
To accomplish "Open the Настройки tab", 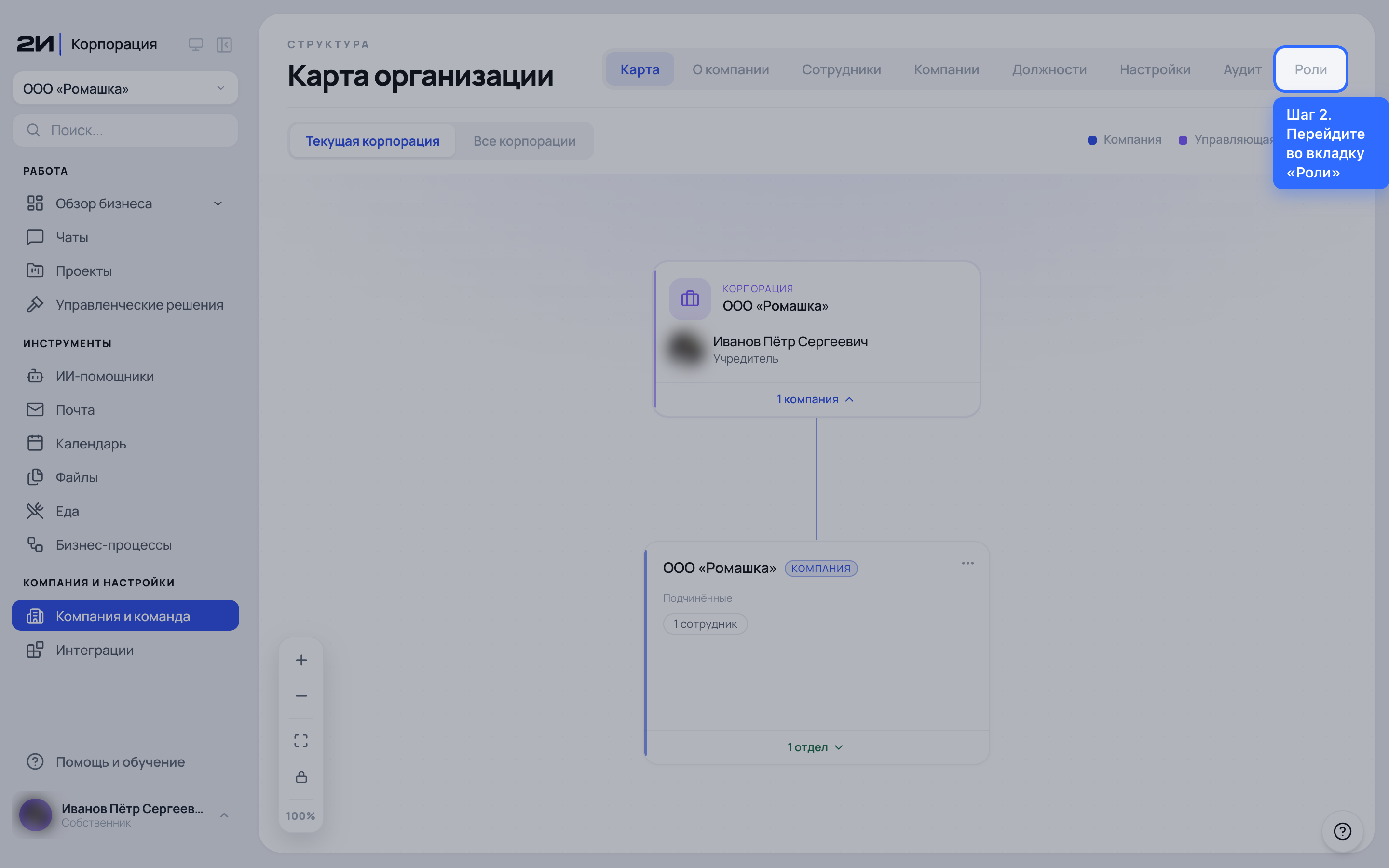I will [1155, 69].
